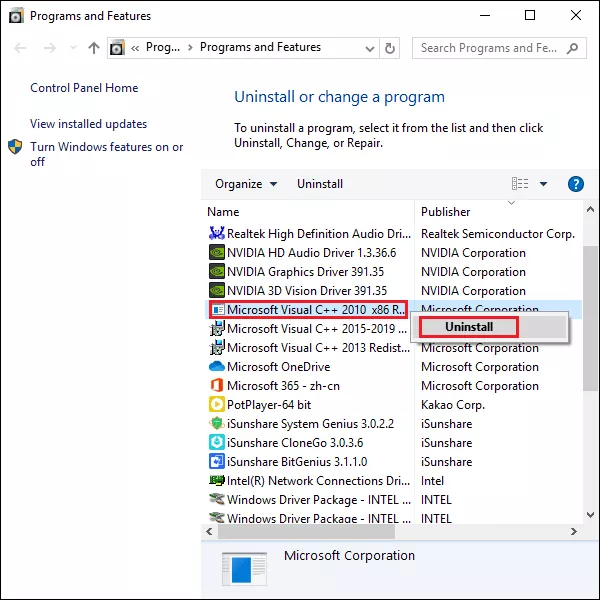
Task: Expand the chevron after Prog... breadcrumb
Action: (x=190, y=48)
